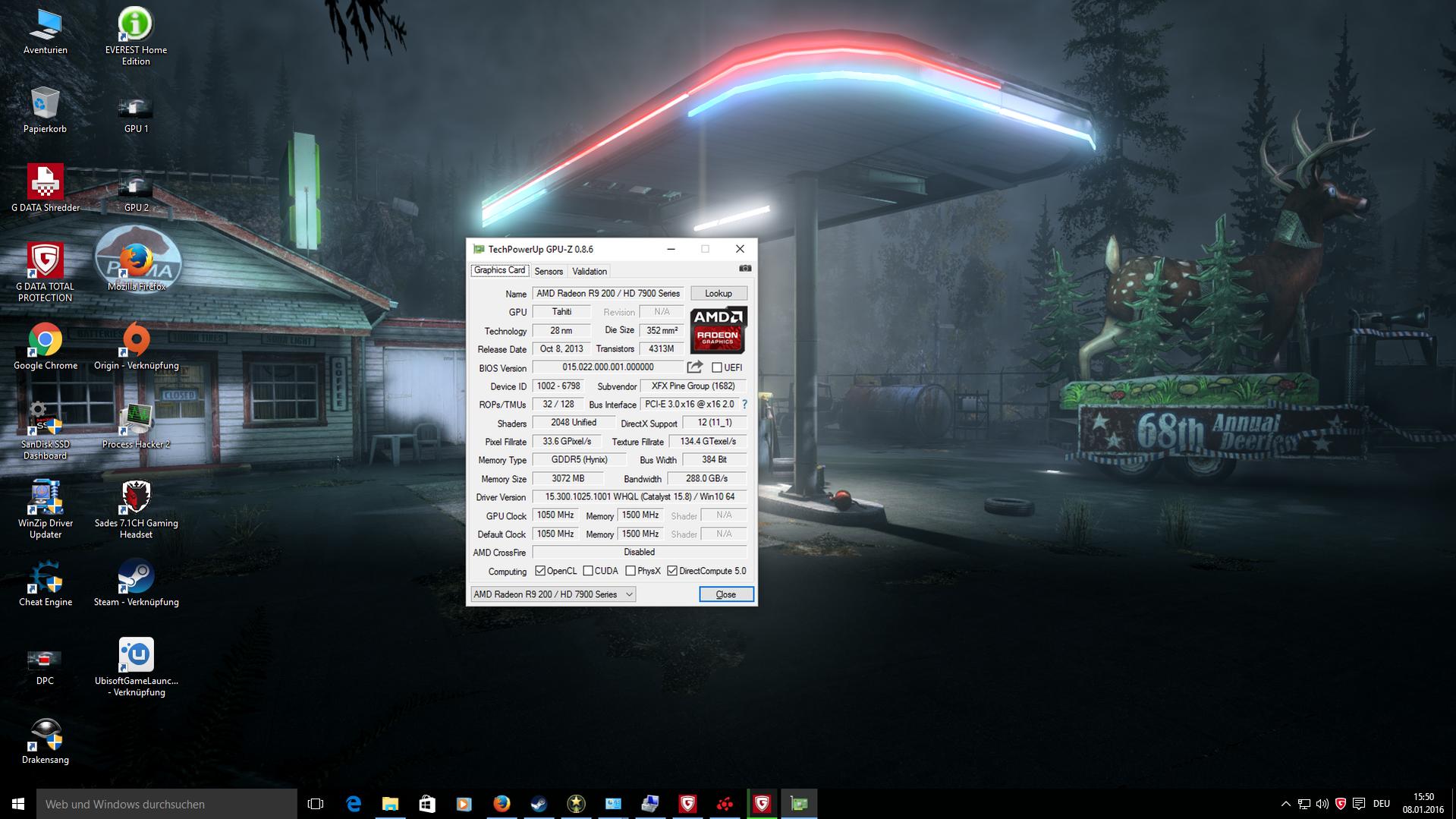Open File Explorer from the taskbar
This screenshot has width=1456, height=819.
click(x=390, y=804)
